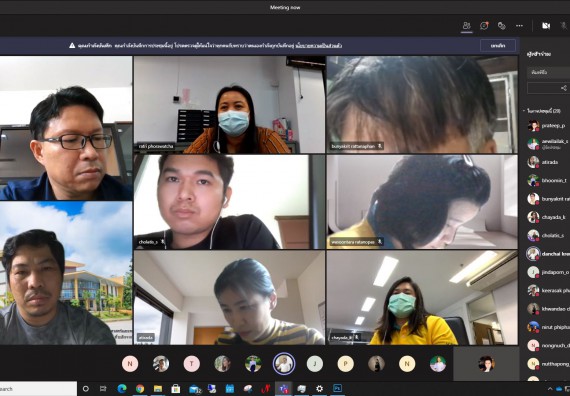This screenshot has height=396, width=570.
Task: Select participant keerasak in the list
Action: pos(548,291)
